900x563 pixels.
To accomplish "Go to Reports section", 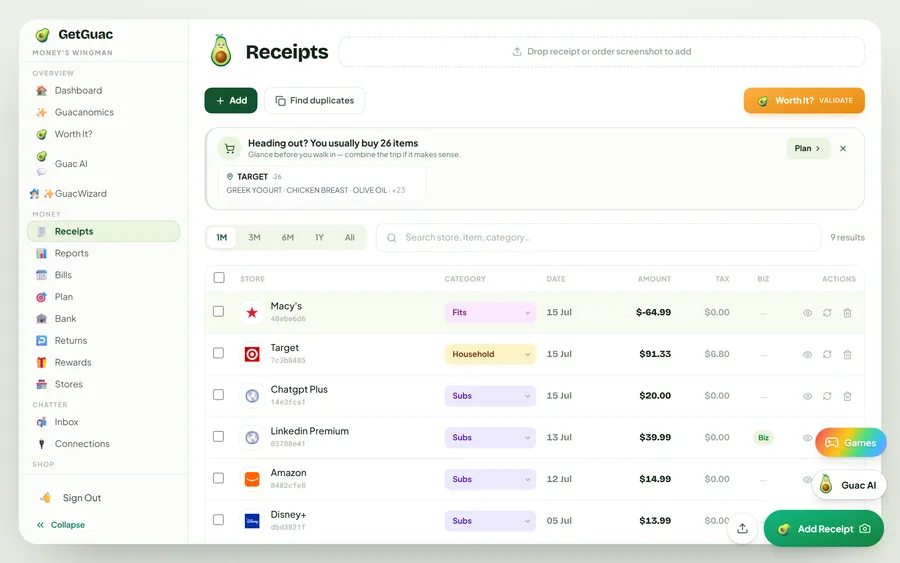I will click(x=71, y=253).
